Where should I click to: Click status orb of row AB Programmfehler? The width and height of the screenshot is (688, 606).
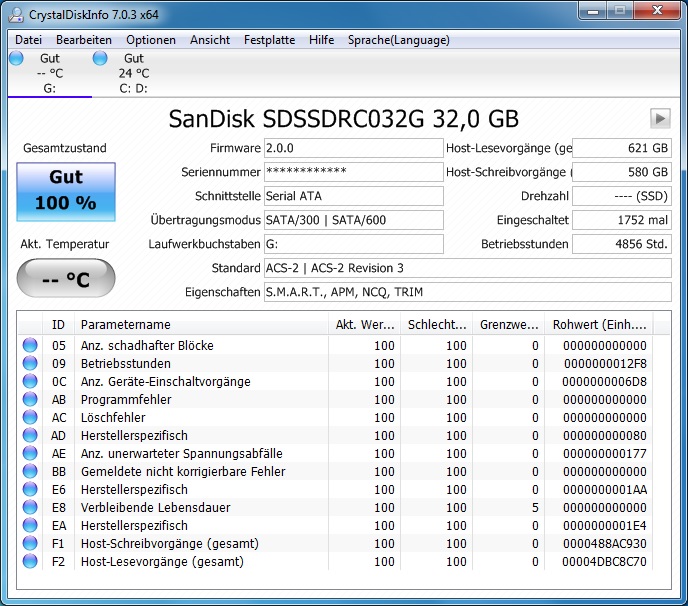click(x=30, y=399)
